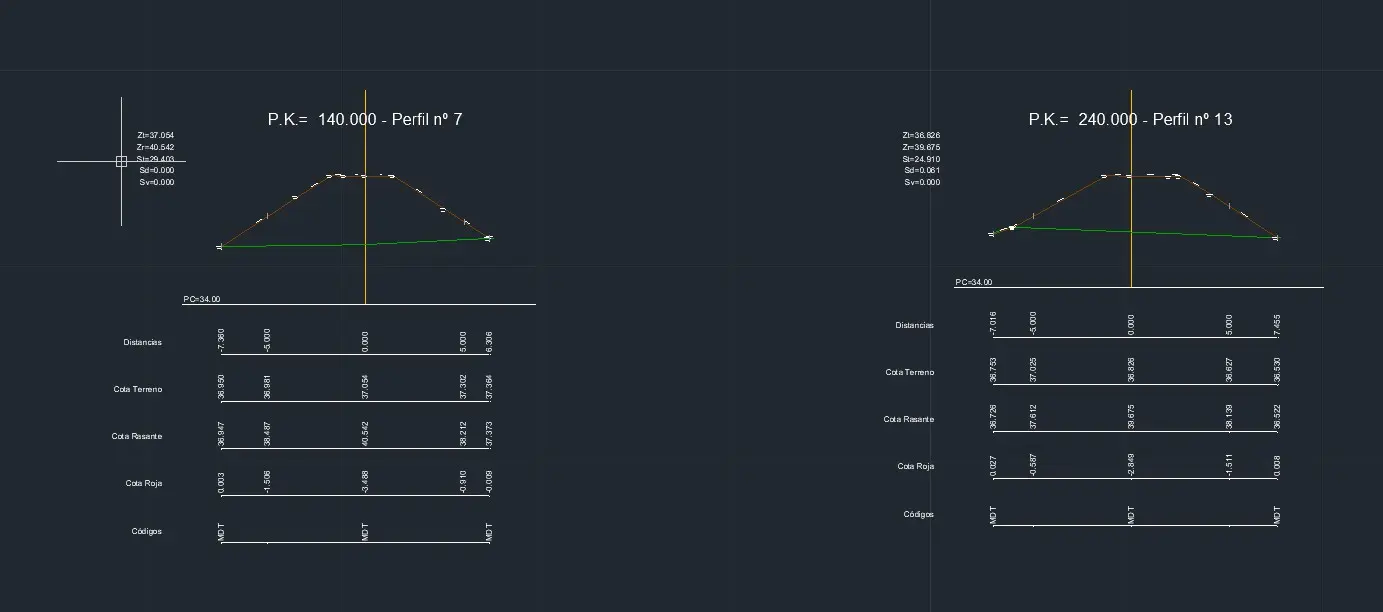Select the 39.675 rasante value in profile 13
1383x612 pixels.
coord(1131,419)
